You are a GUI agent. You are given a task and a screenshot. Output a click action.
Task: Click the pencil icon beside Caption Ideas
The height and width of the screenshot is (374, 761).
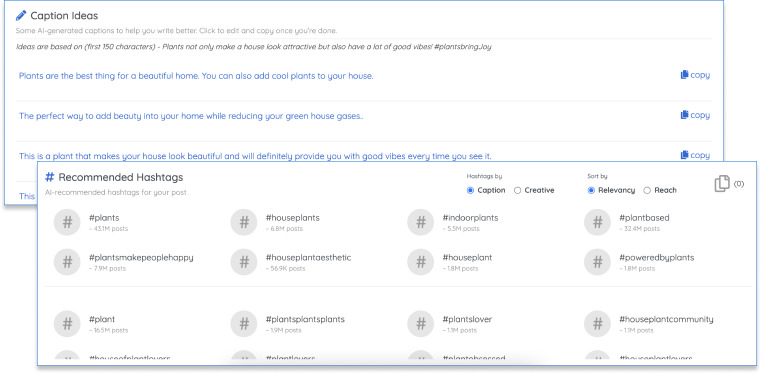tap(21, 16)
